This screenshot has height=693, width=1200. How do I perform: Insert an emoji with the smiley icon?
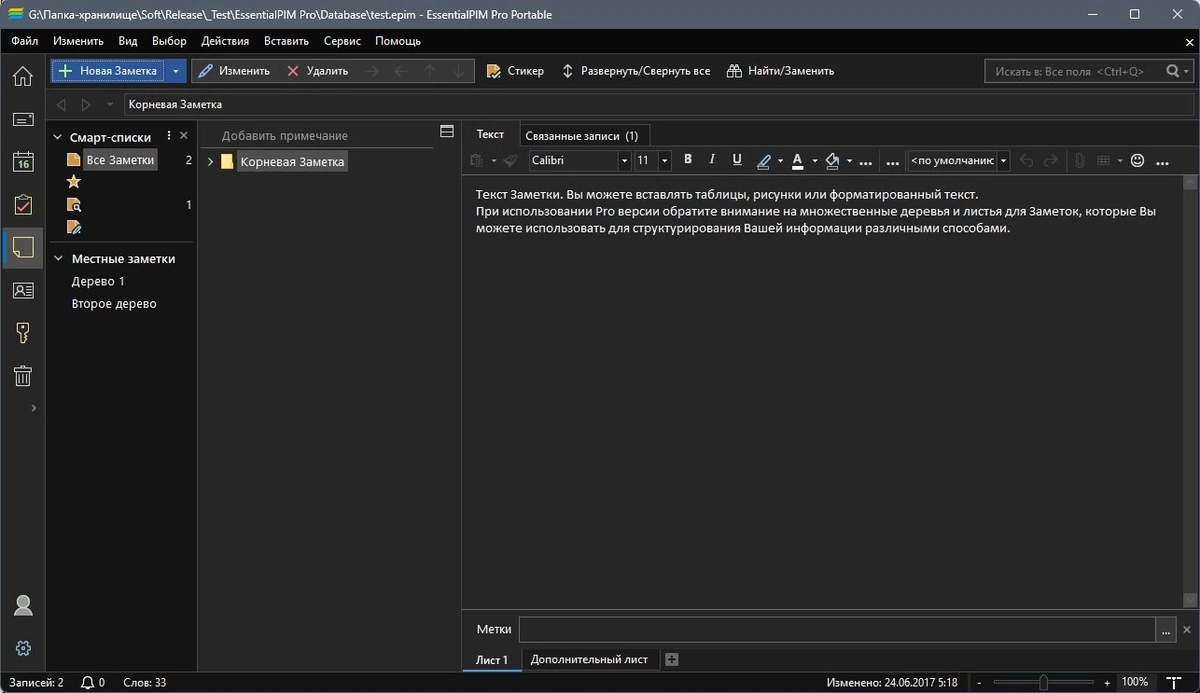tap(1137, 161)
